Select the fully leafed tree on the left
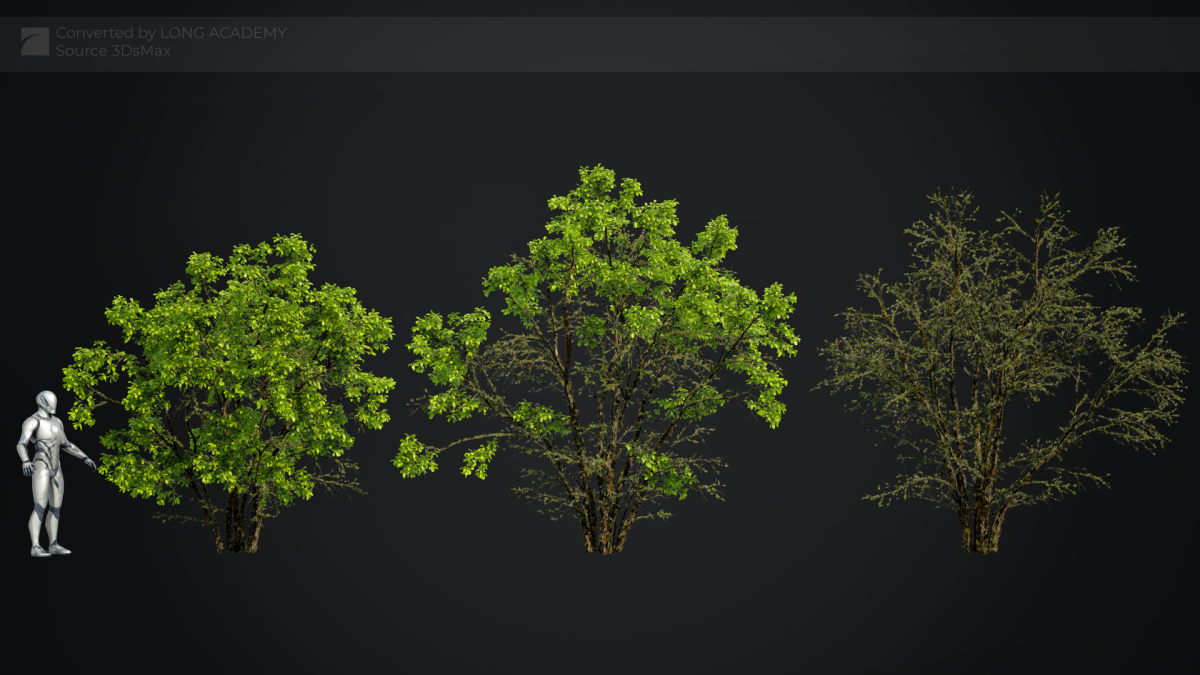Viewport: 1200px width, 675px height. [235, 380]
